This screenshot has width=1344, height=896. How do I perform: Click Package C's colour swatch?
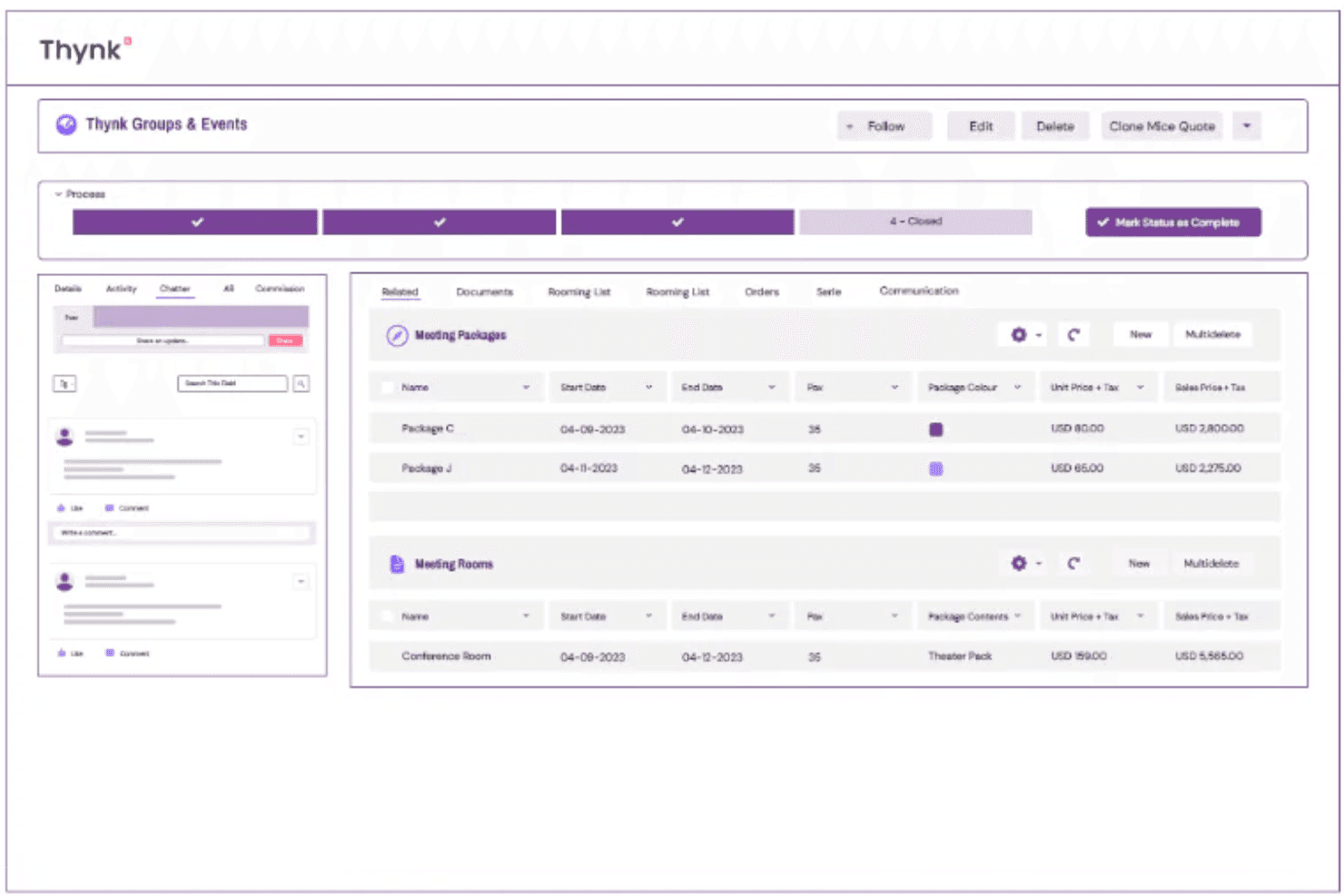936,429
